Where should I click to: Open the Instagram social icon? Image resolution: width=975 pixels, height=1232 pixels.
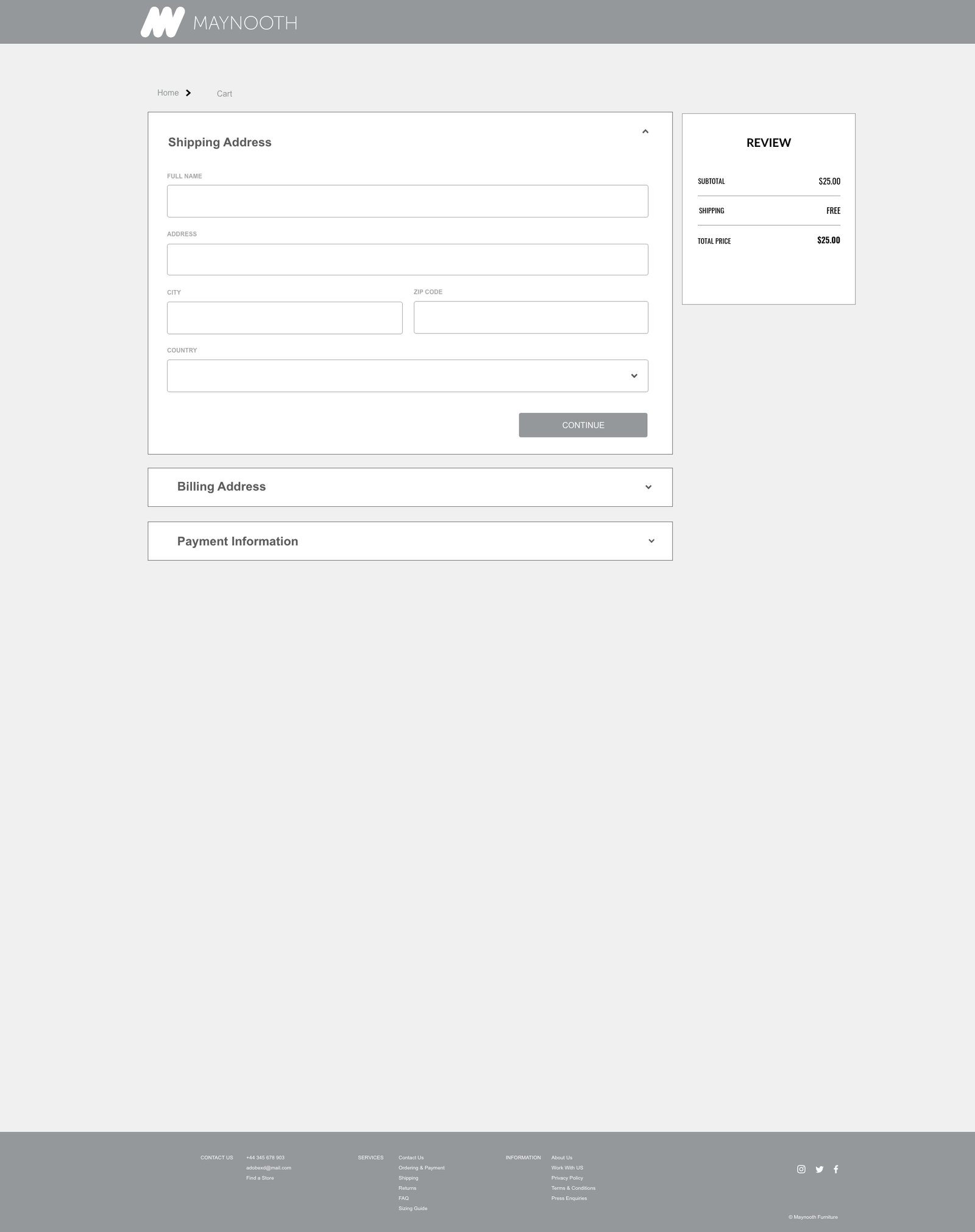pos(801,1169)
